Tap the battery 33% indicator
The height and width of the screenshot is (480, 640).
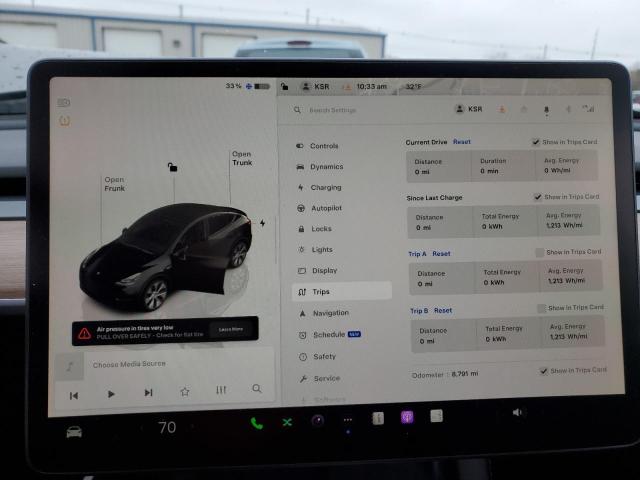[247, 86]
